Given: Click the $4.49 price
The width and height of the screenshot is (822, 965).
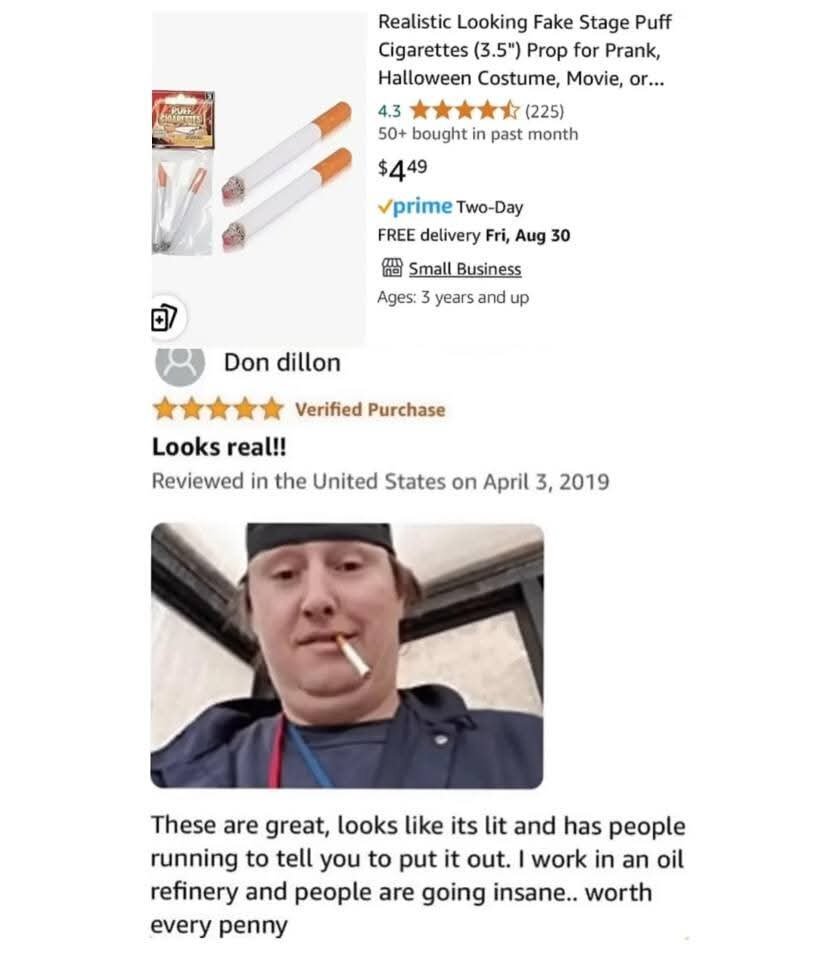Looking at the screenshot, I should coord(402,169).
